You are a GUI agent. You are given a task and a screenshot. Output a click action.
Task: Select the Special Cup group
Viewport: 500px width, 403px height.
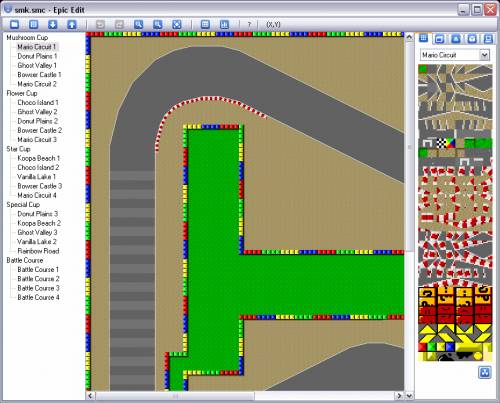click(x=23, y=205)
